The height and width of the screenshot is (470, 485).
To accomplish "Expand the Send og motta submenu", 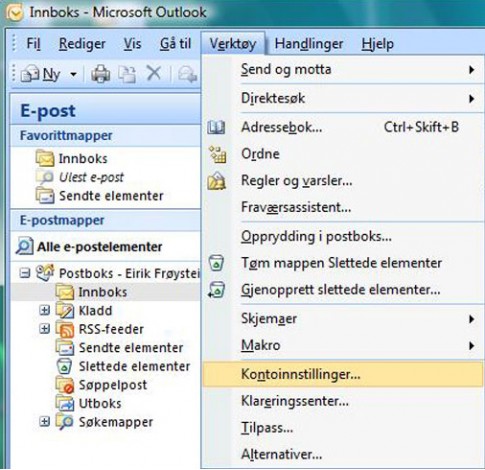I will pos(343,70).
